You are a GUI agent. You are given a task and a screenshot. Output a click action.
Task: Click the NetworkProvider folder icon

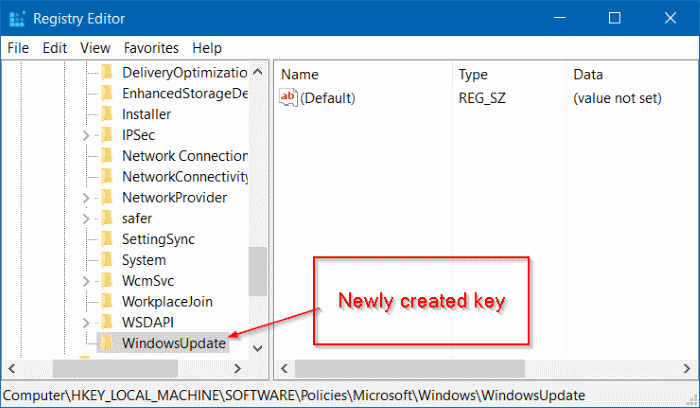pos(107,197)
